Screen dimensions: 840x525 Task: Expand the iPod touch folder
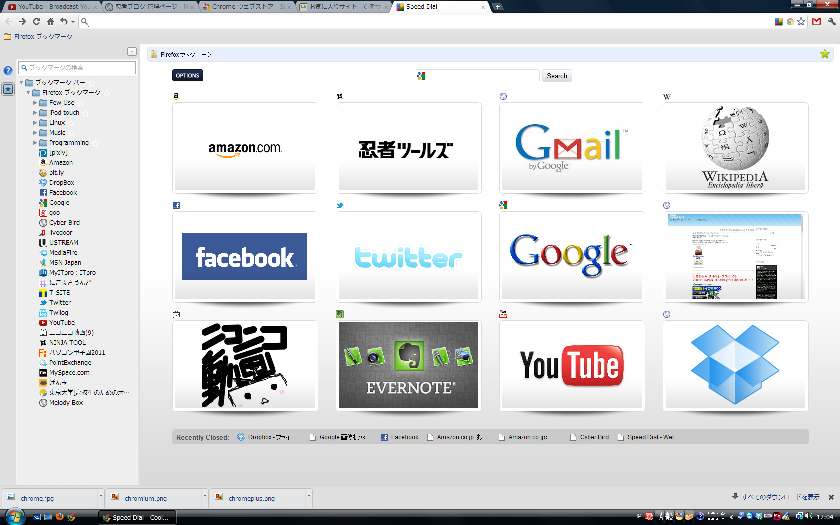35,112
